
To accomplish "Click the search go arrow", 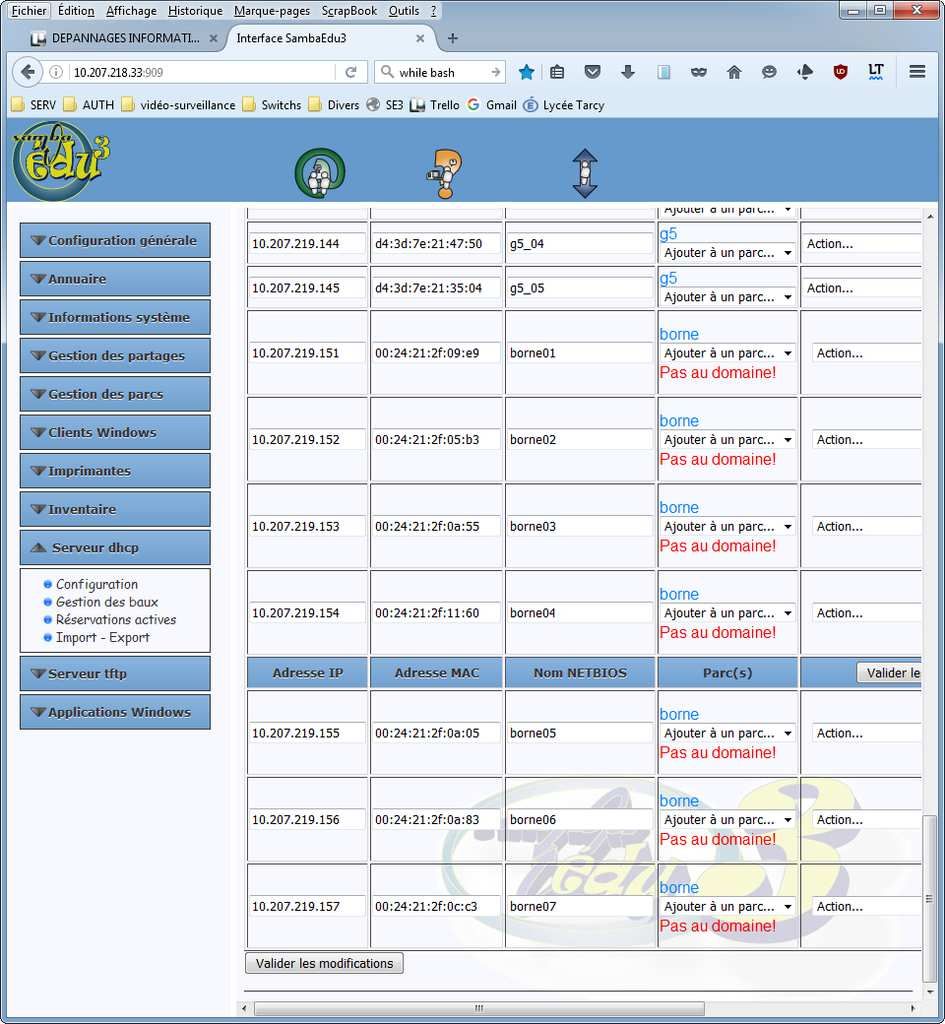I will (x=496, y=72).
